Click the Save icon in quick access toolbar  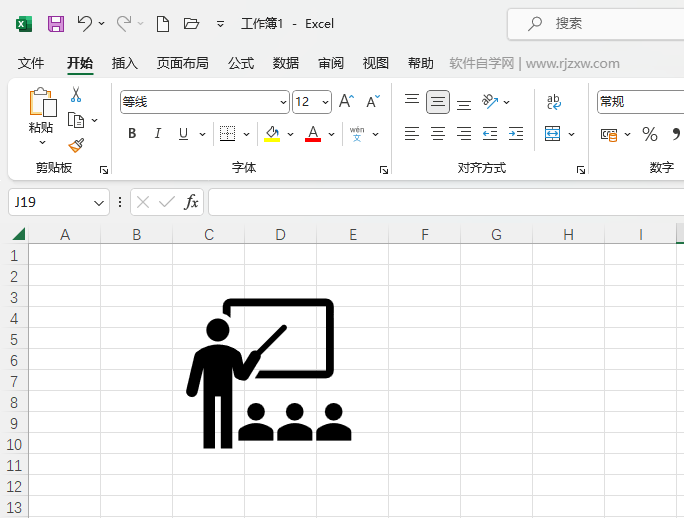pos(56,24)
